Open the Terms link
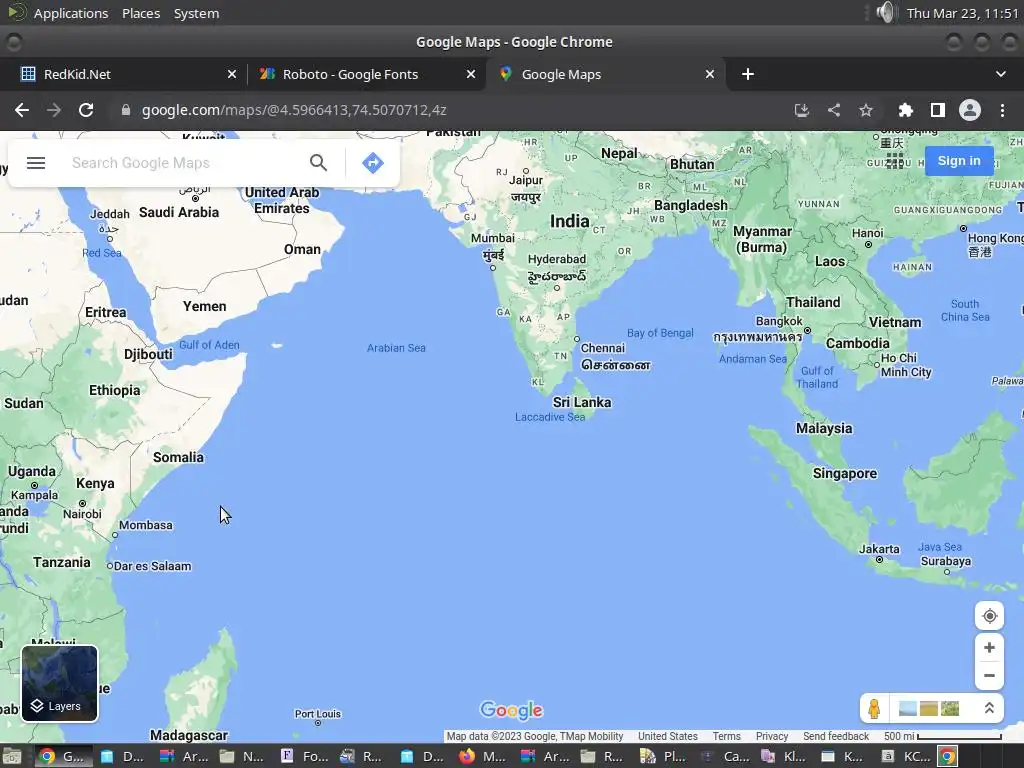Image resolution: width=1024 pixels, height=768 pixels. (726, 736)
